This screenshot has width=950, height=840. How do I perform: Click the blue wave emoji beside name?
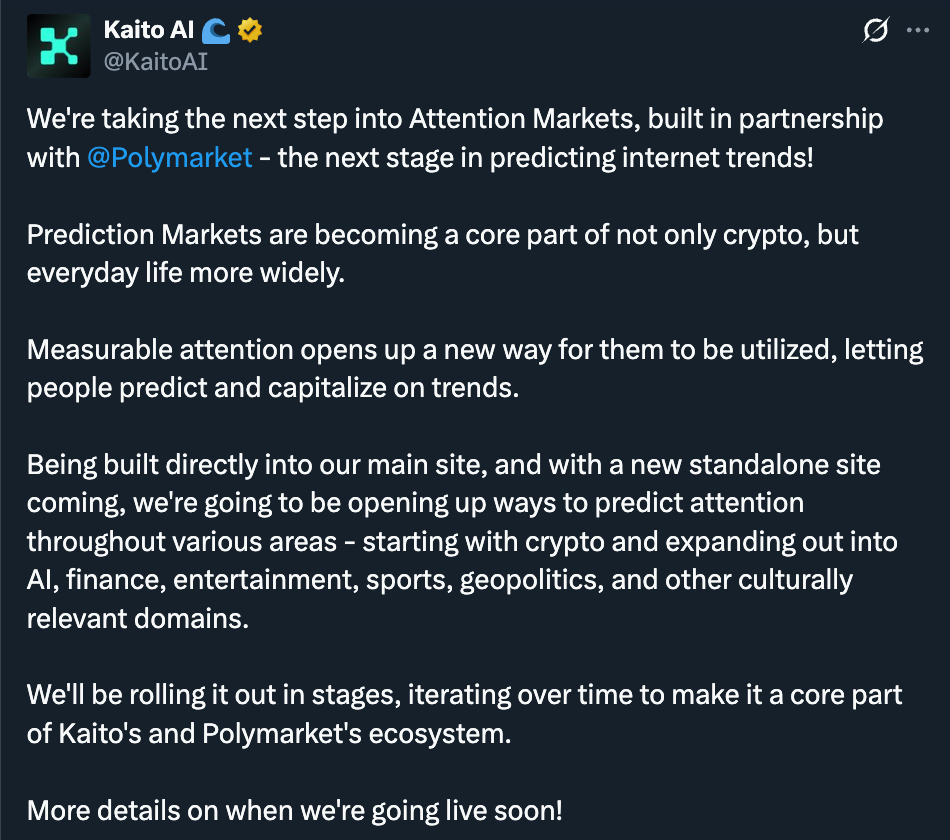(x=215, y=30)
